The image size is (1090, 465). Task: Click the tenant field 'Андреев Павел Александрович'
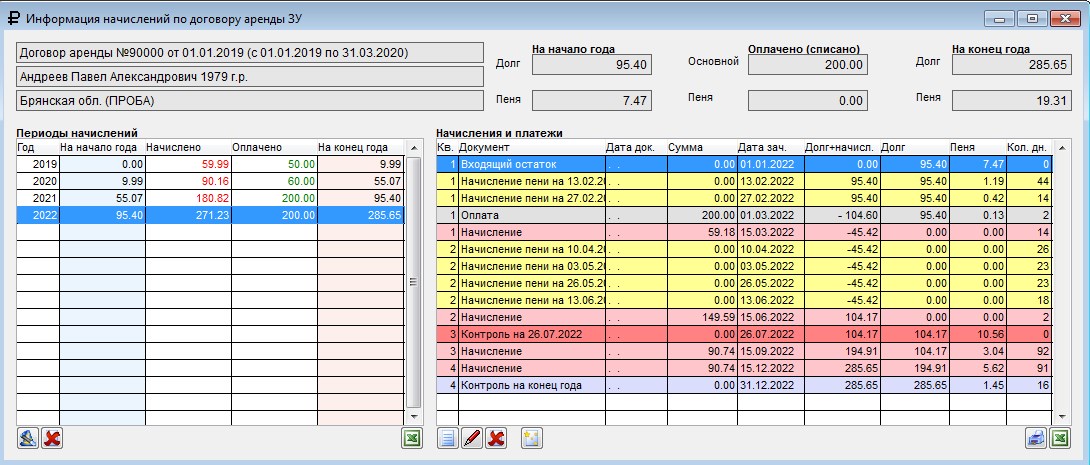250,76
